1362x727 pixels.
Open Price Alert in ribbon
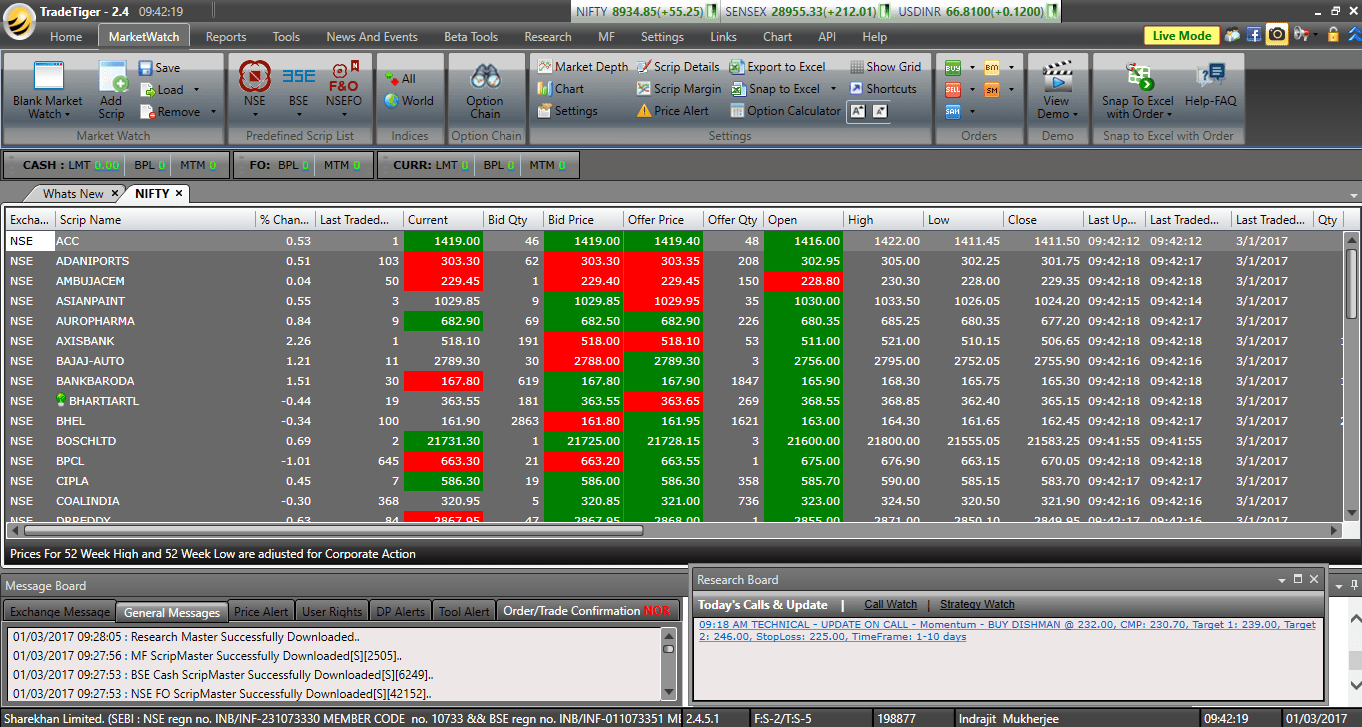[x=673, y=111]
